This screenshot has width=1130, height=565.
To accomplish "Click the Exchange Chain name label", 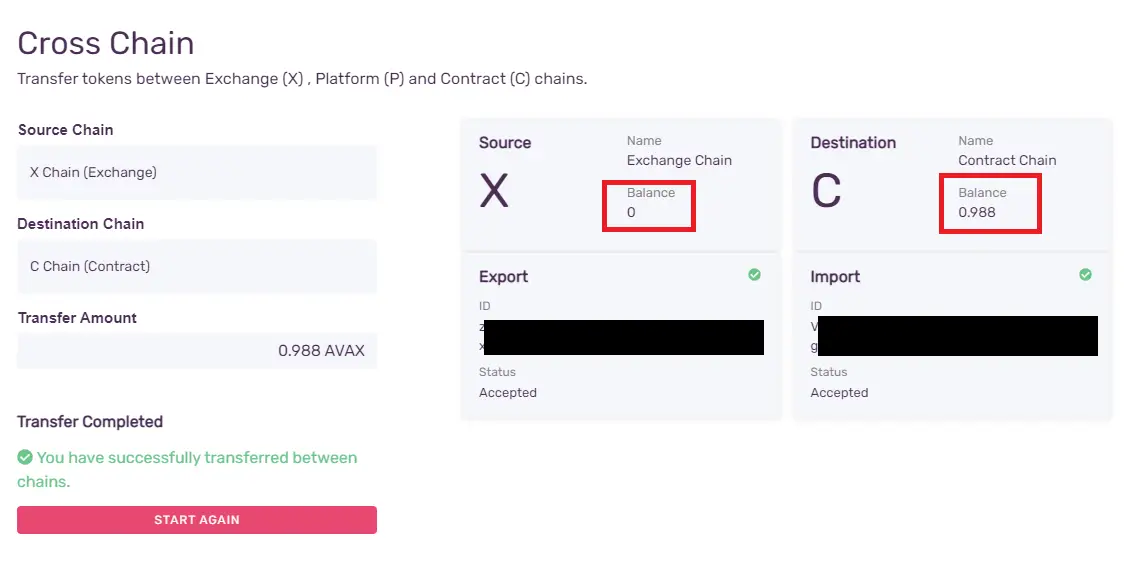I will point(680,160).
